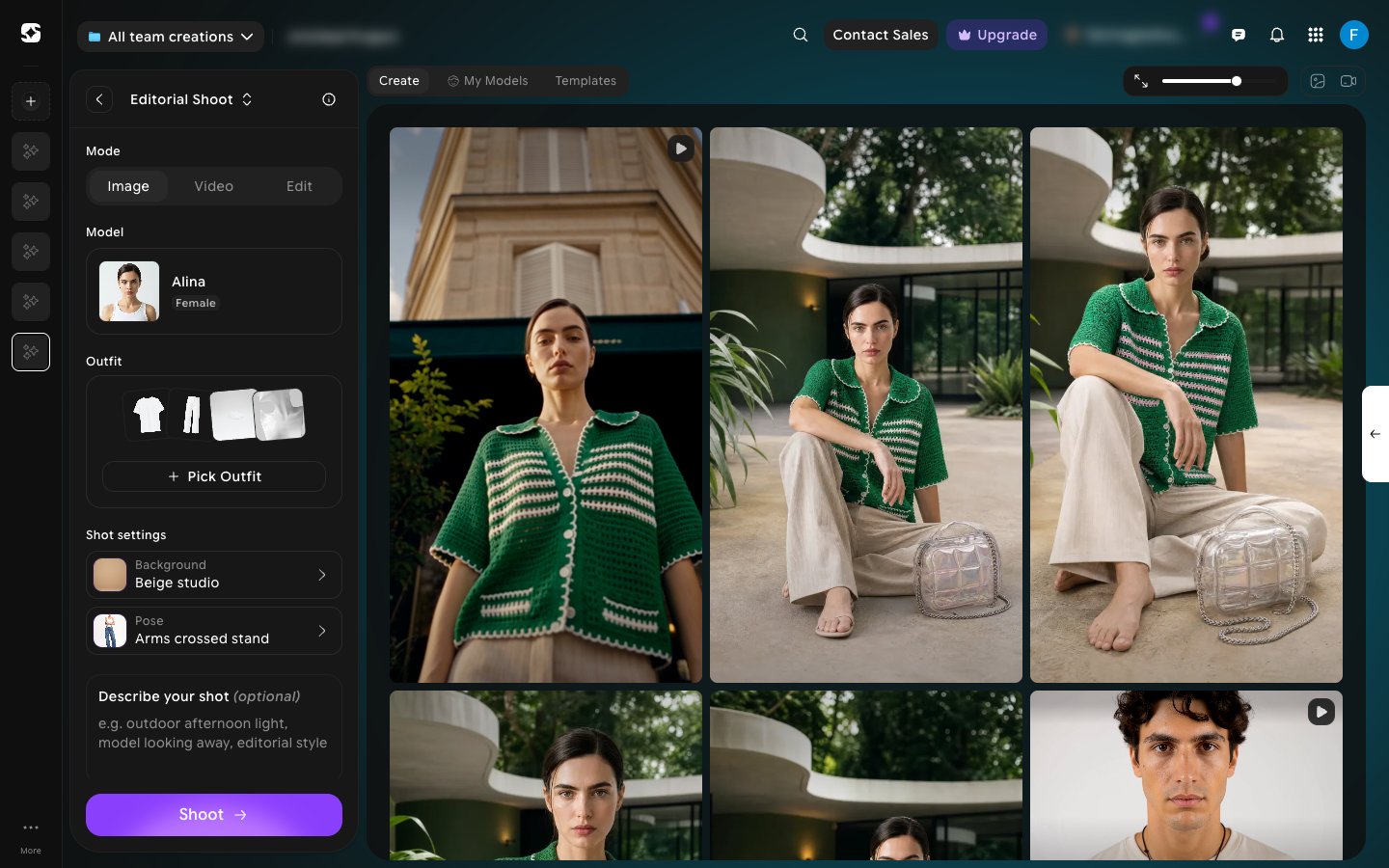Open the All team creations dropdown

171,37
